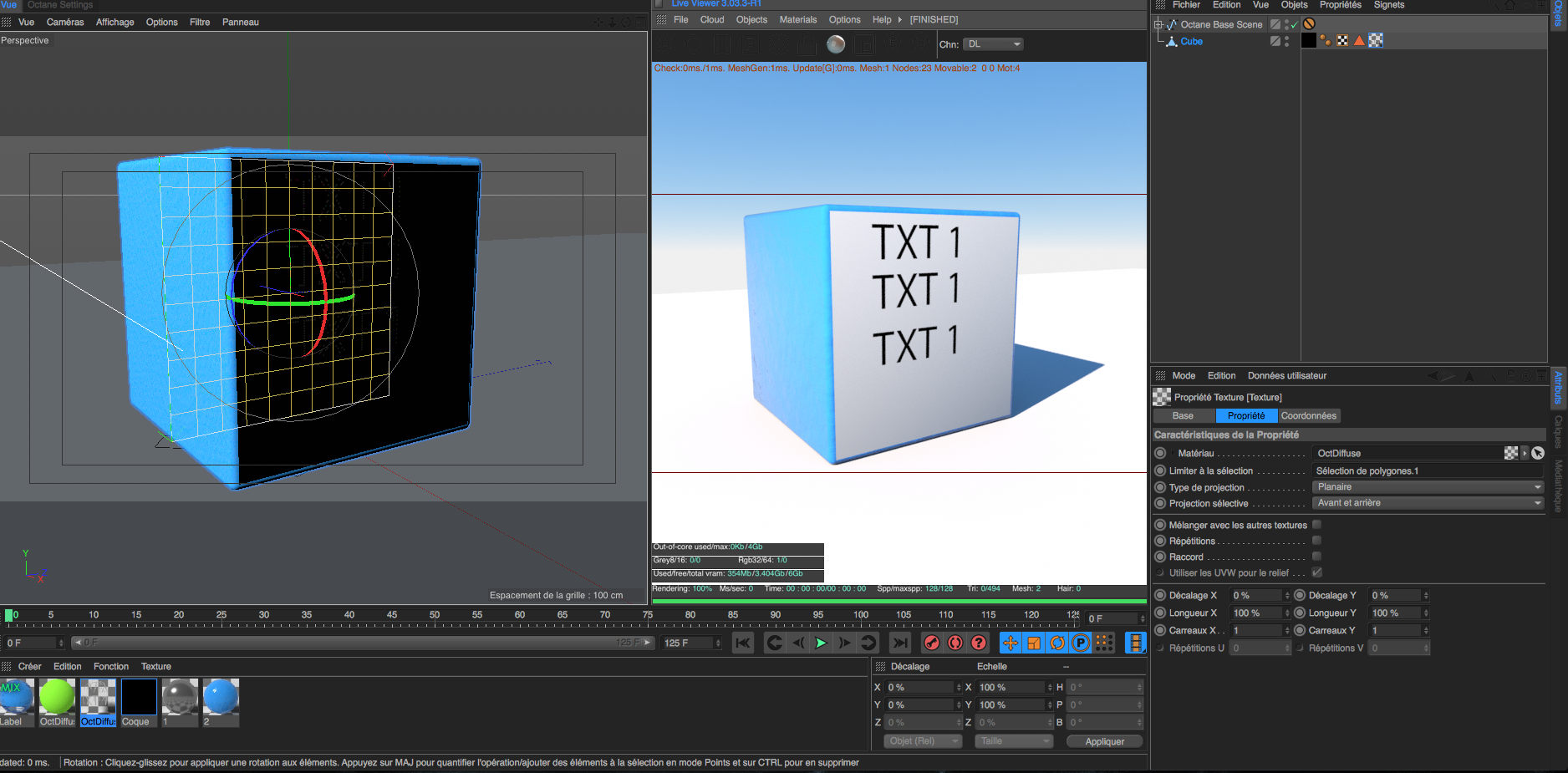
Task: Open the Attributes Données utilisateur menu
Action: pyautogui.click(x=1287, y=375)
